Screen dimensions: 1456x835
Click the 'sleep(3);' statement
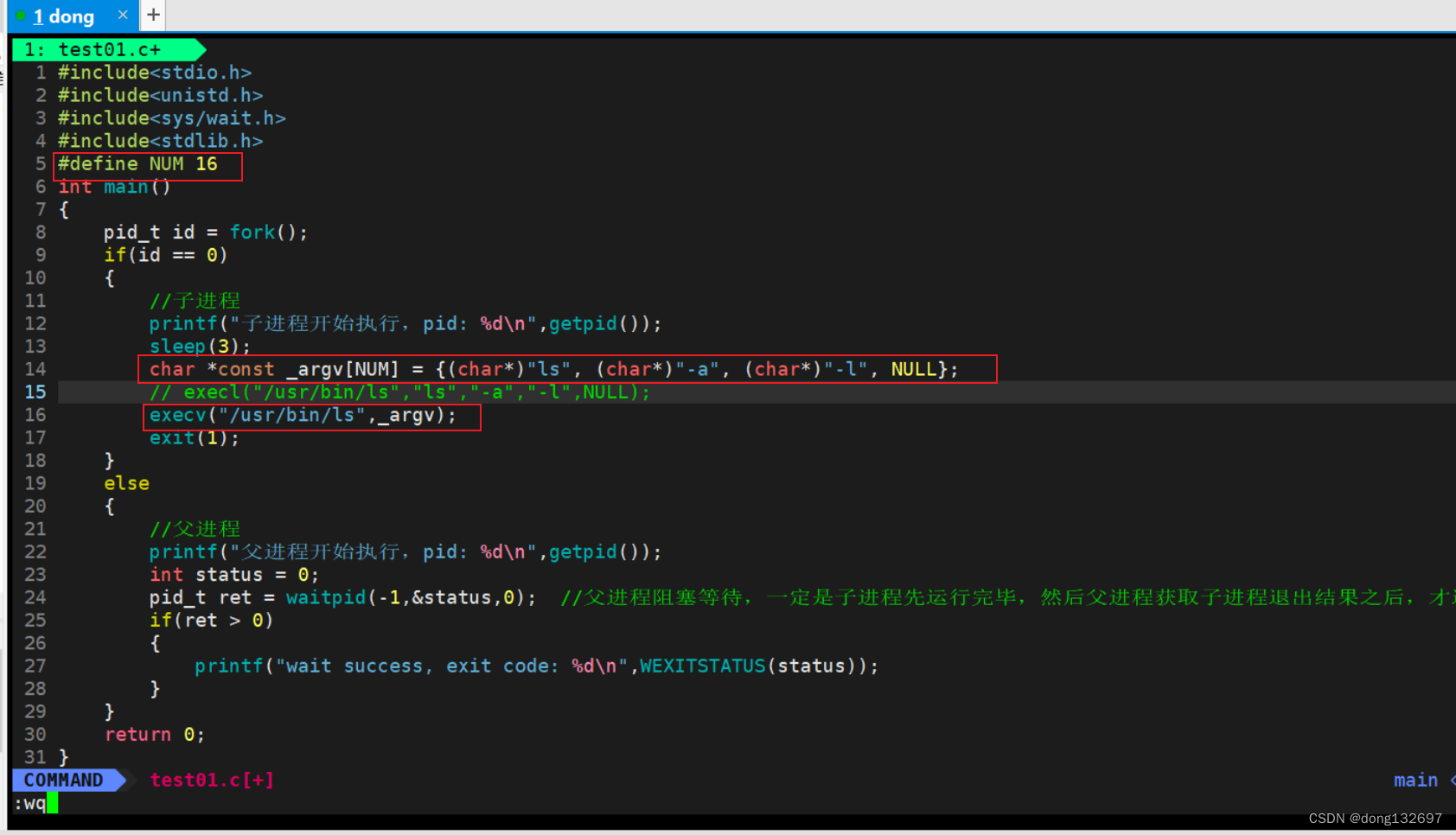point(200,347)
